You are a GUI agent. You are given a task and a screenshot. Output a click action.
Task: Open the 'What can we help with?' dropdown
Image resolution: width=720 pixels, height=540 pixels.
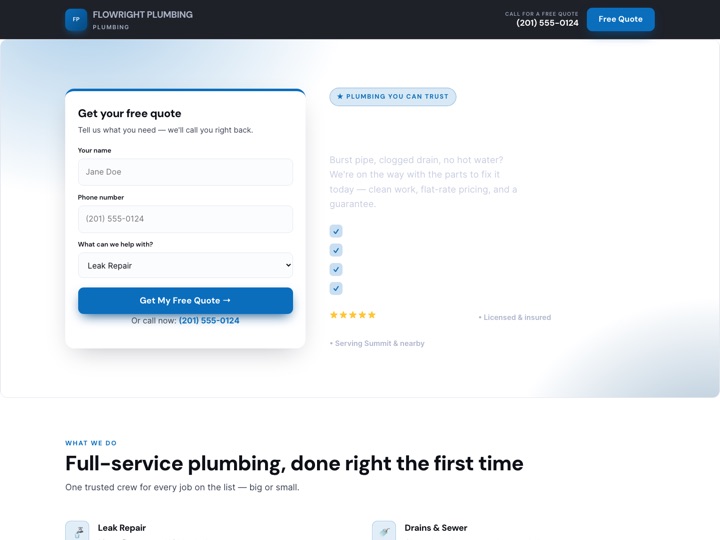185,265
